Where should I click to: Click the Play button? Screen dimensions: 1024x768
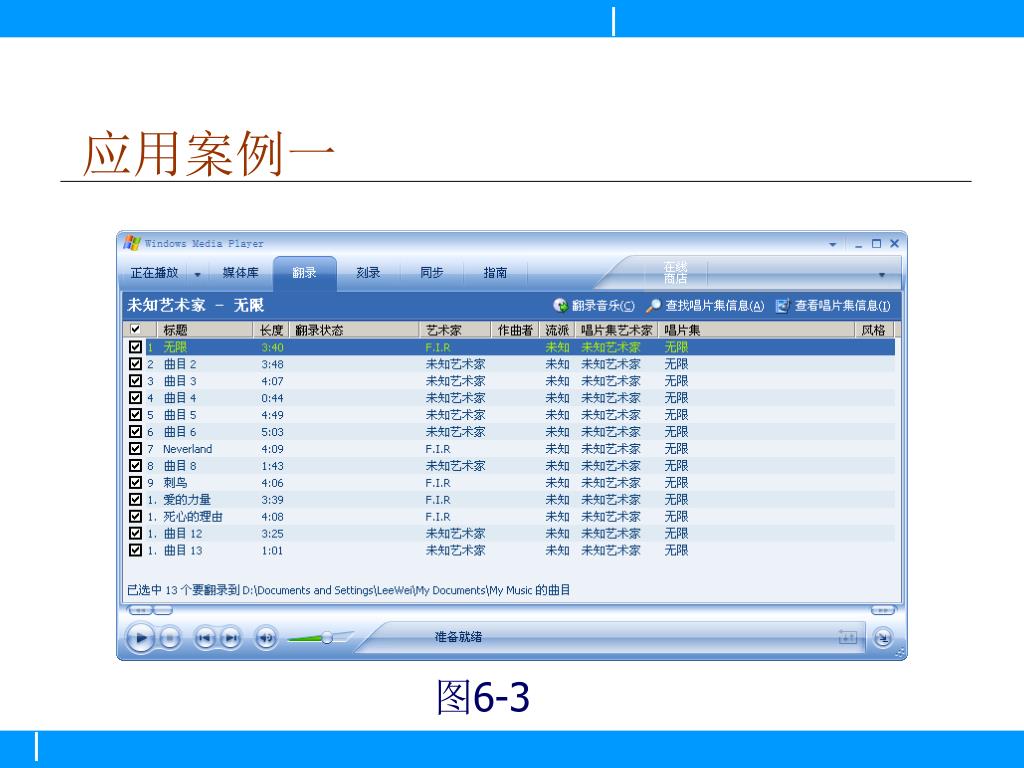[140, 637]
